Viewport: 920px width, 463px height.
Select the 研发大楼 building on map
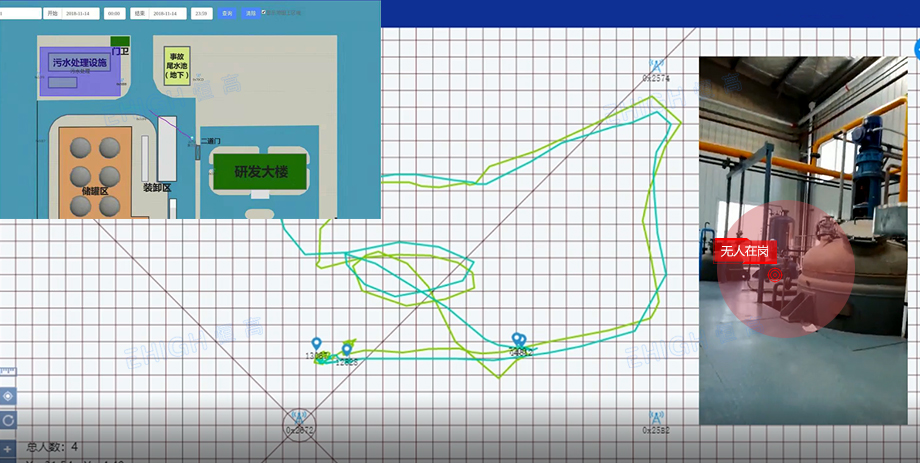point(261,172)
